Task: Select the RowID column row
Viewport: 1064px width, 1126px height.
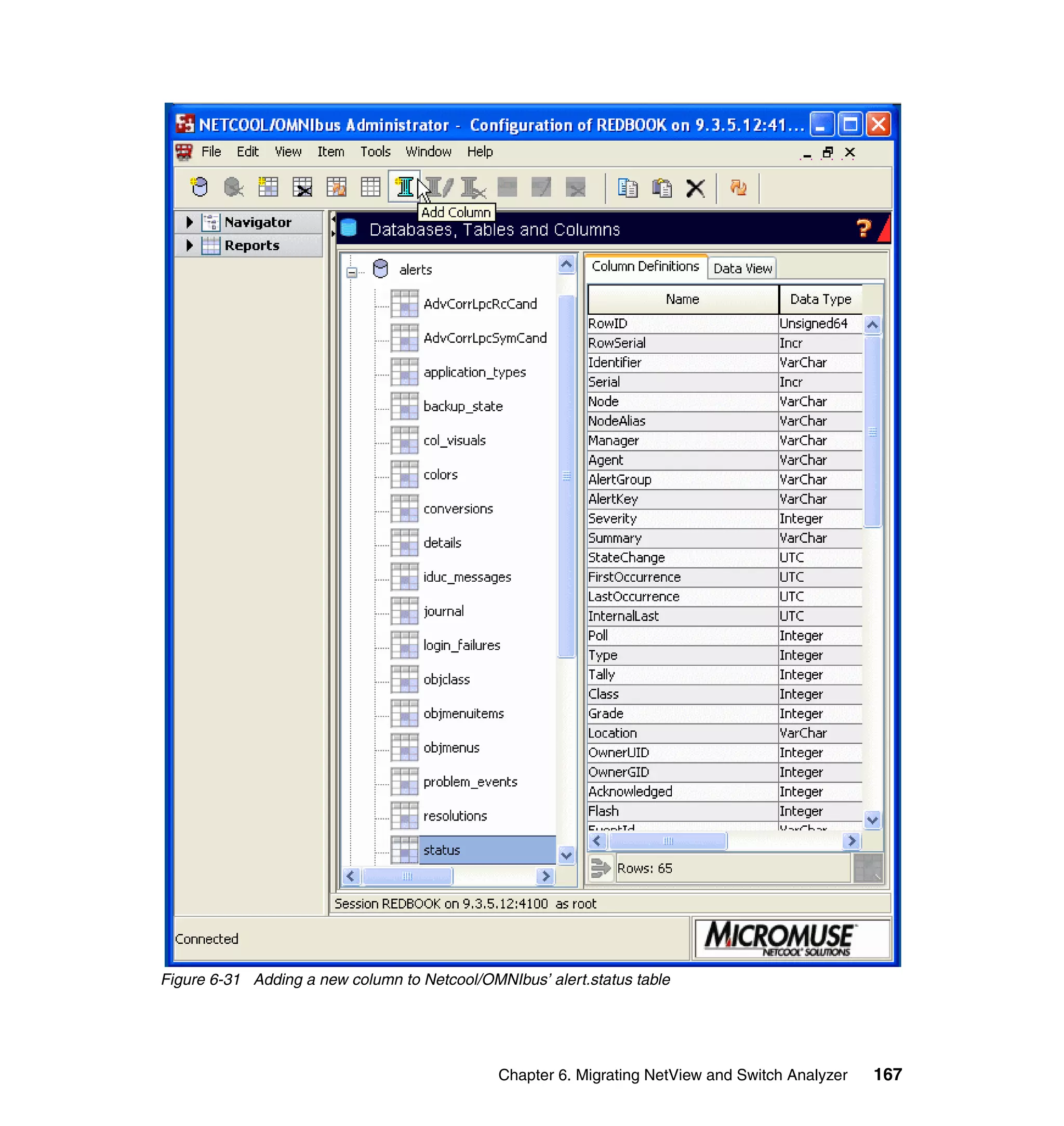Action: (725, 323)
